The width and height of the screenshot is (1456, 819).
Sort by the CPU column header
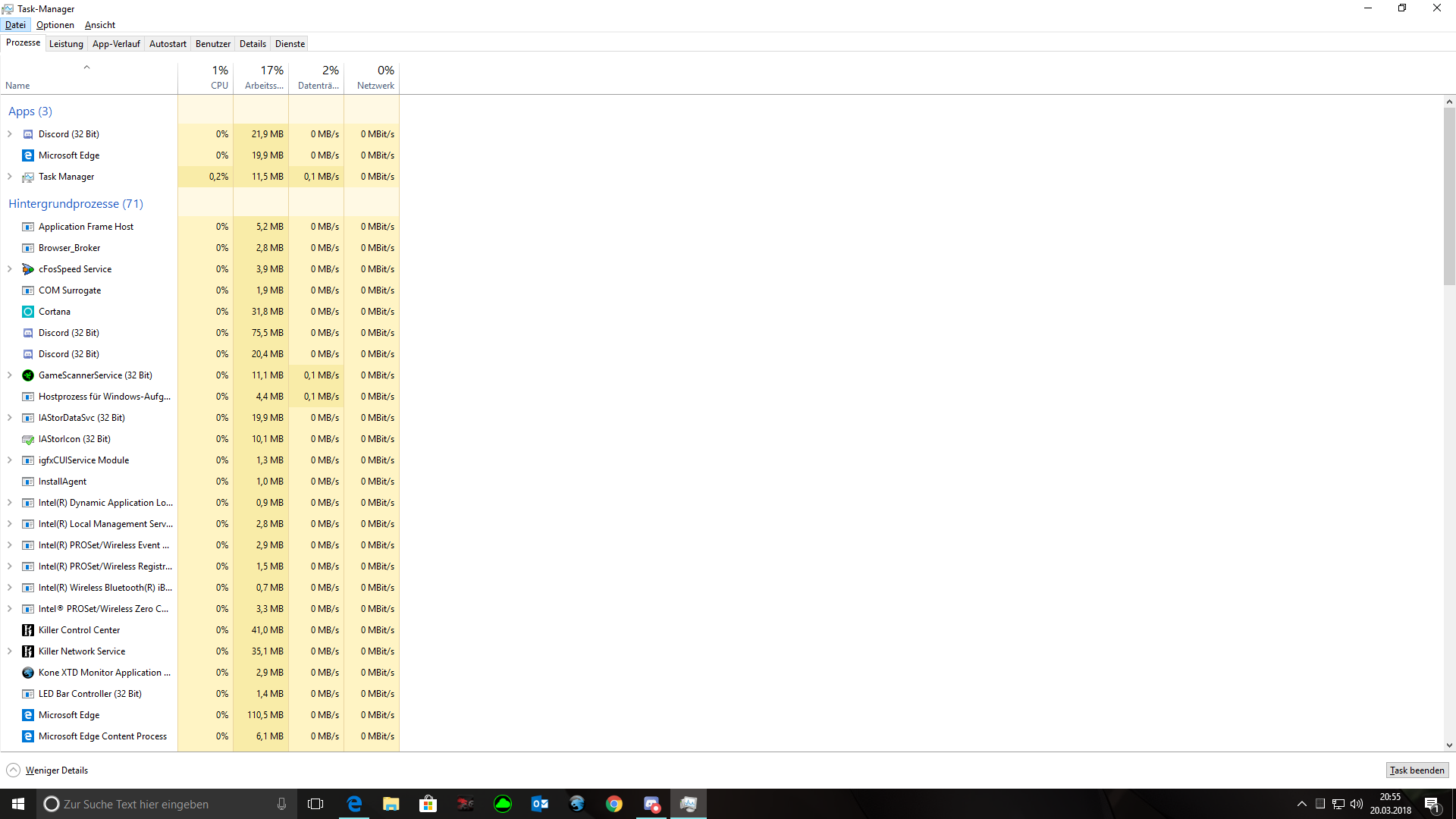click(206, 77)
